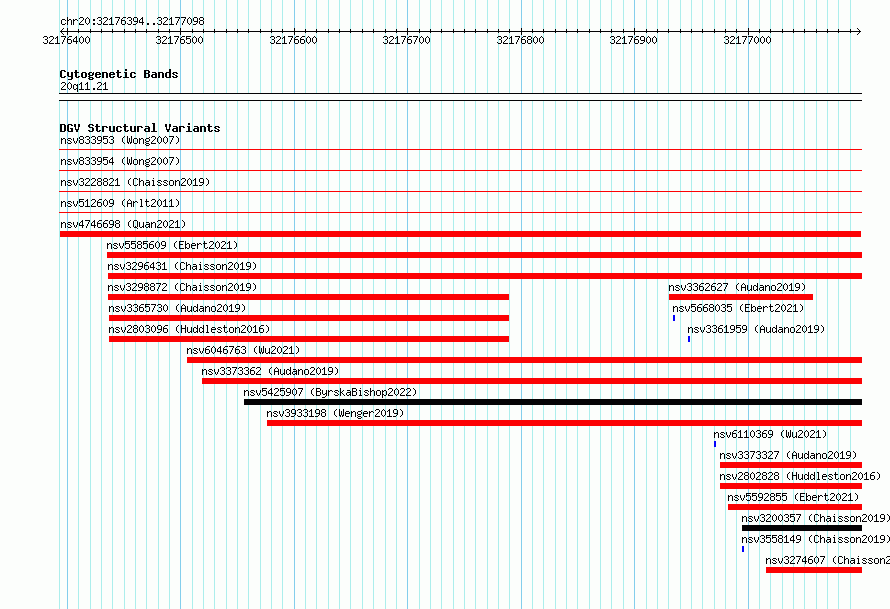
Task: Select nsv3200357 (Chaisson2019) label
Action: click(x=815, y=518)
